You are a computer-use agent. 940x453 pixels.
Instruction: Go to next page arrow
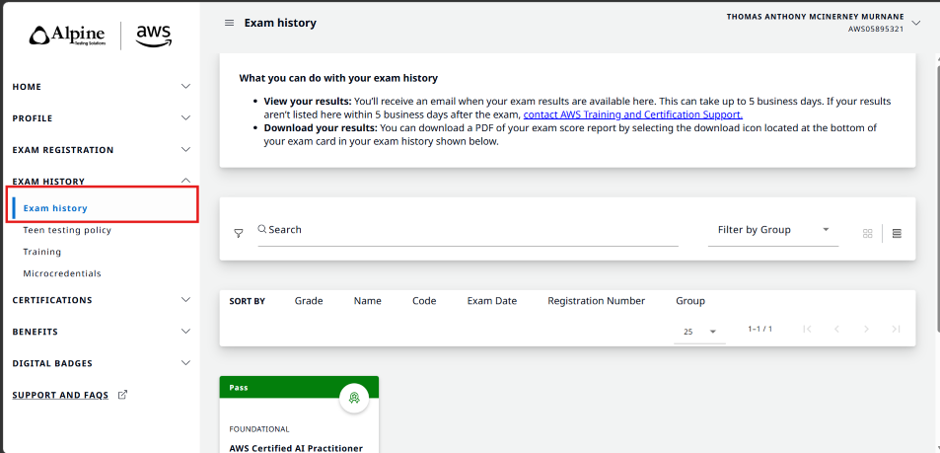click(866, 329)
